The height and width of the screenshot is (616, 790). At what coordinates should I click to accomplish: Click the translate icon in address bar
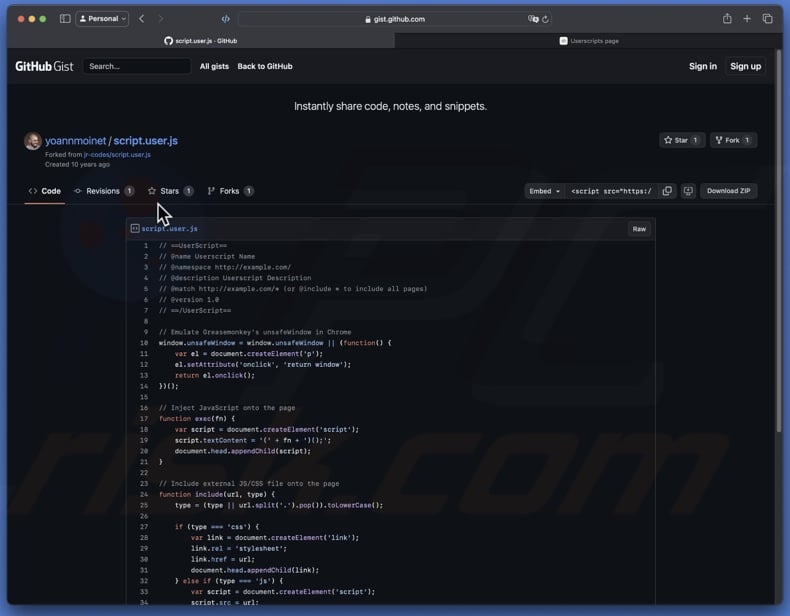pyautogui.click(x=533, y=19)
